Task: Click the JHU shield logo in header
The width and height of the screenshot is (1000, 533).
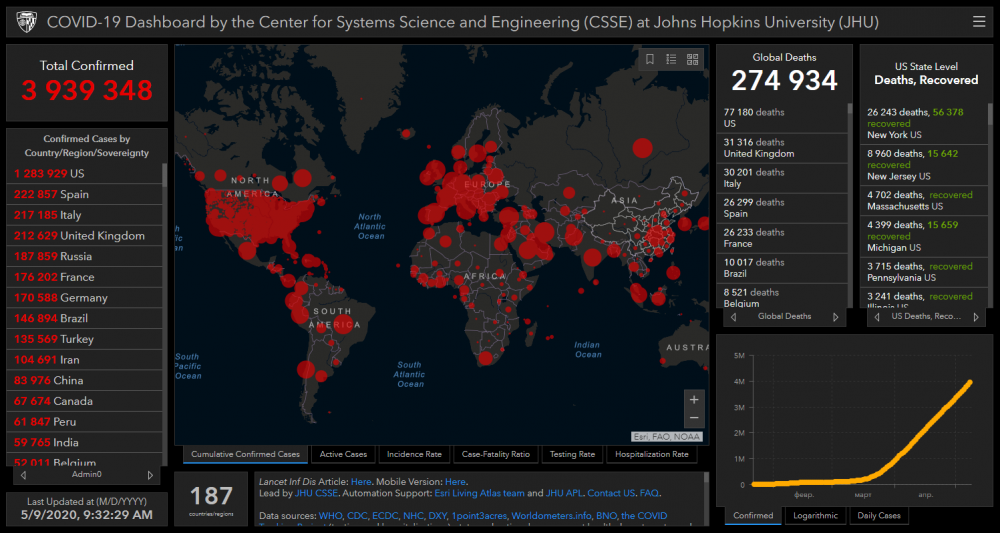Action: coord(25,21)
